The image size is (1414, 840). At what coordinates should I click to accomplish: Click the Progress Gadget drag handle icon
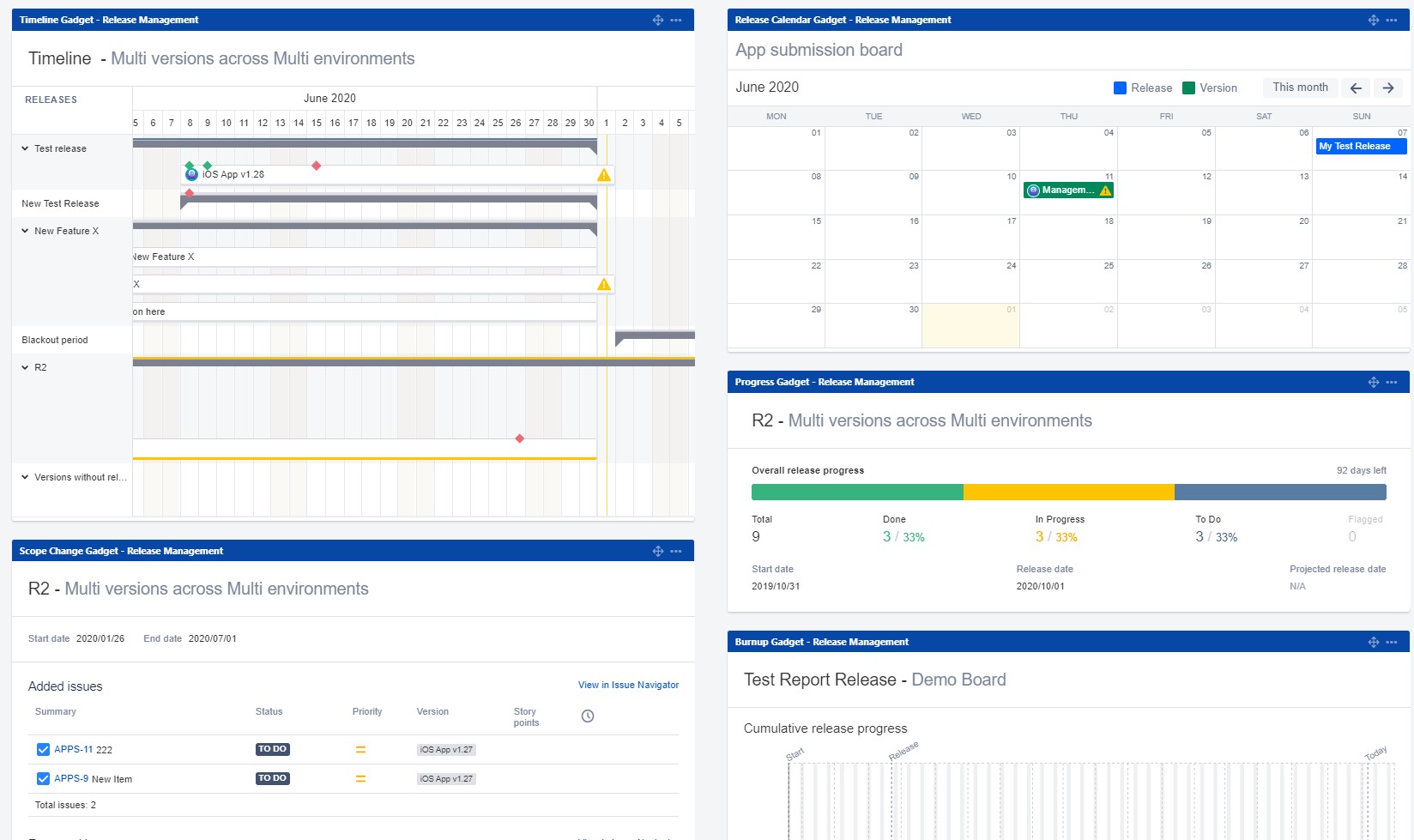1373,382
